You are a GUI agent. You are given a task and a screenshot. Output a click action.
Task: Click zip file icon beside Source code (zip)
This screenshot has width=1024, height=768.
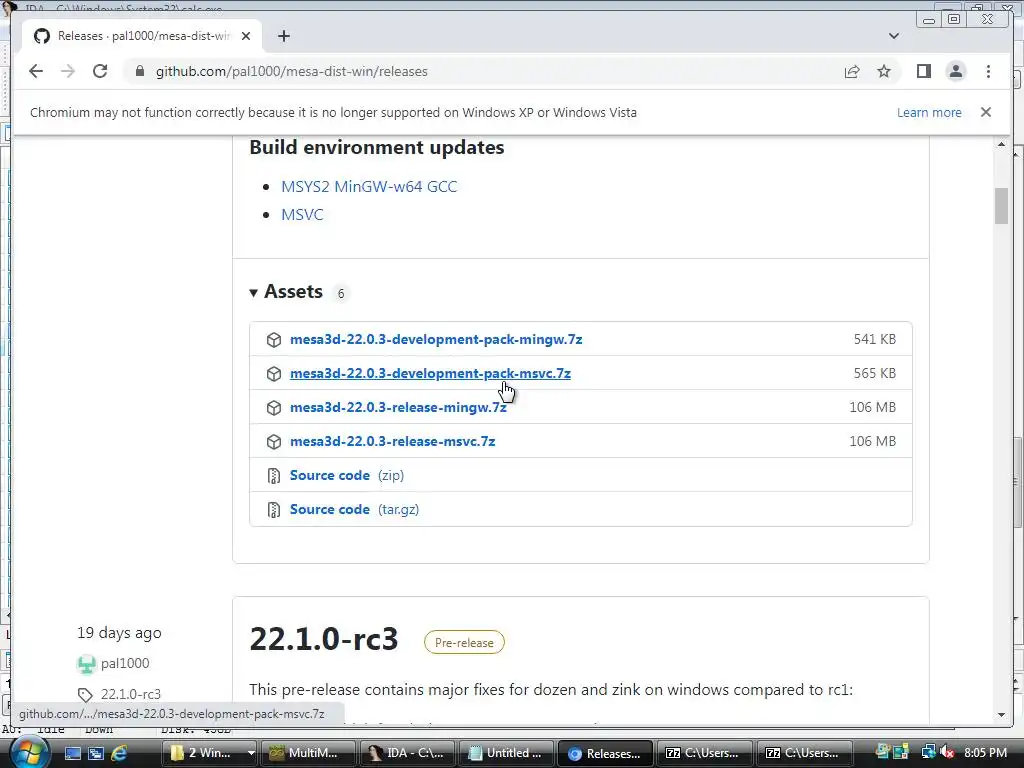pyautogui.click(x=274, y=475)
